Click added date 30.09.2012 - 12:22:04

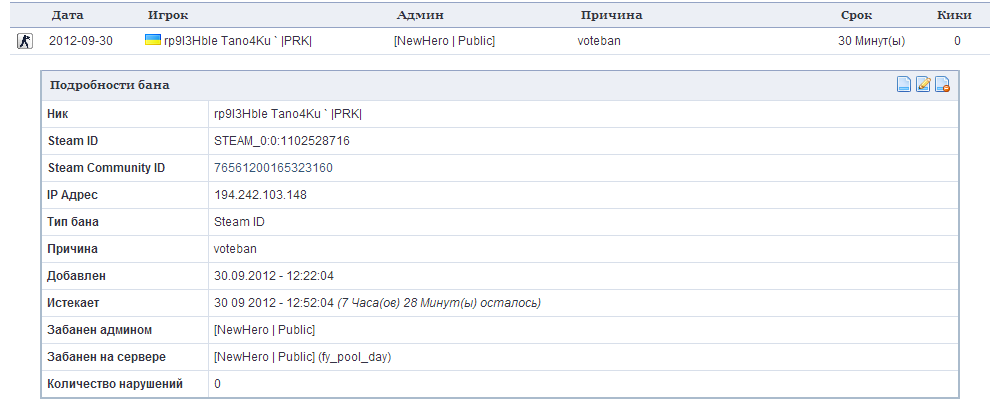274,276
